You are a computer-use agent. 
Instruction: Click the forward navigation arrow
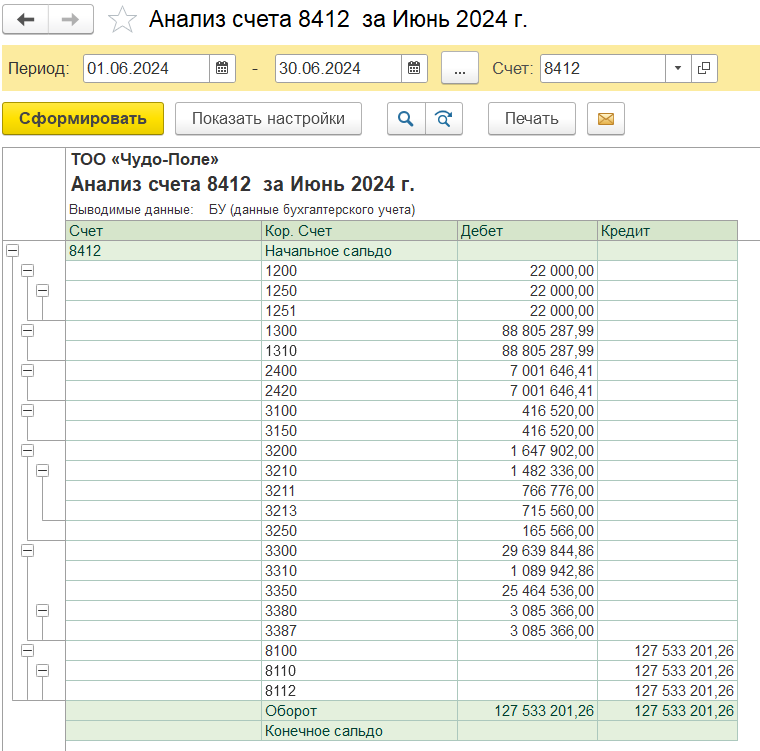coord(71,20)
